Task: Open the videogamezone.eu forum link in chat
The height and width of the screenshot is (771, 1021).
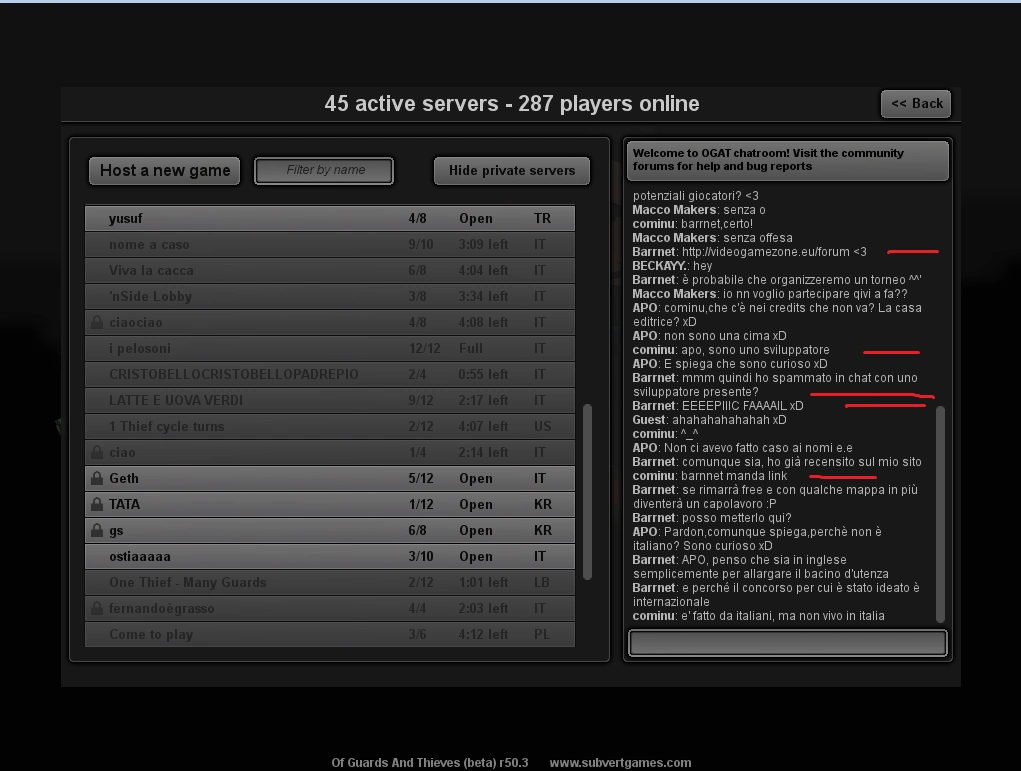Action: (766, 252)
